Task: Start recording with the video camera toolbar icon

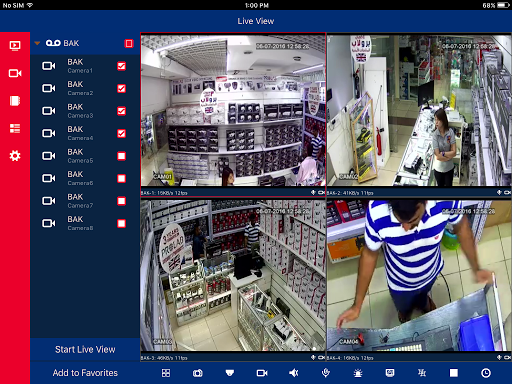Action: (262, 373)
